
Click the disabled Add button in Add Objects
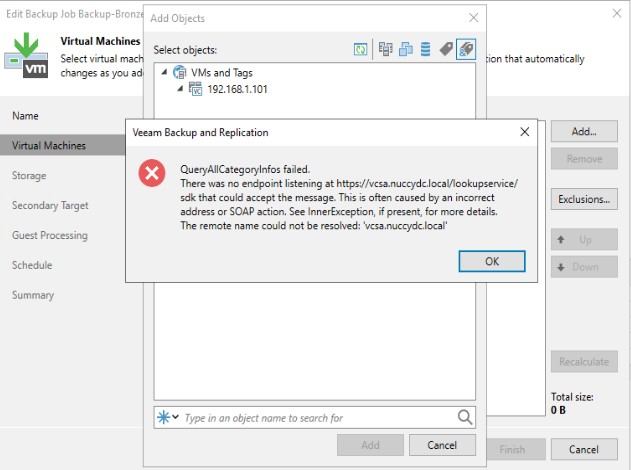370,445
